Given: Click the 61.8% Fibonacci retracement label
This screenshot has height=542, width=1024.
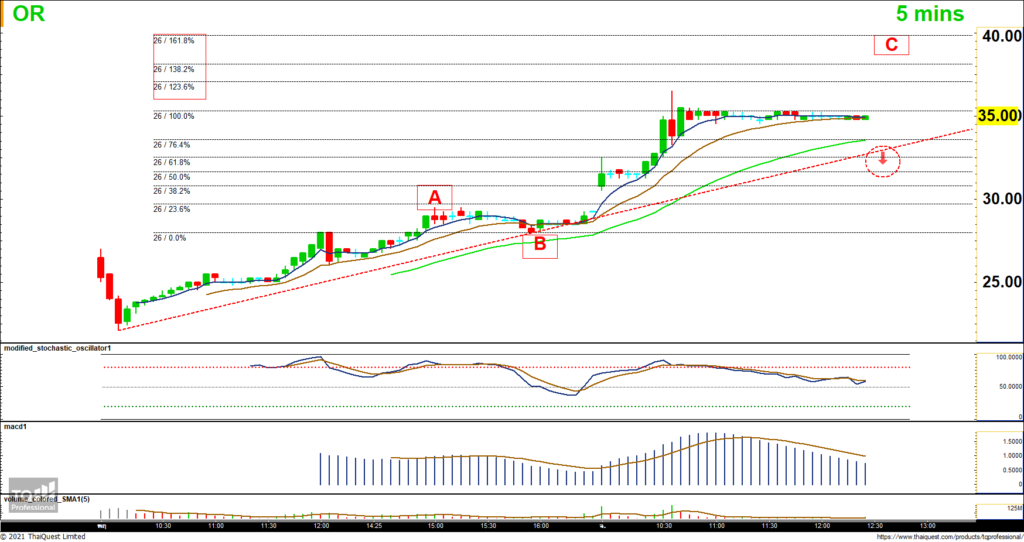Looking at the screenshot, I should click(172, 162).
